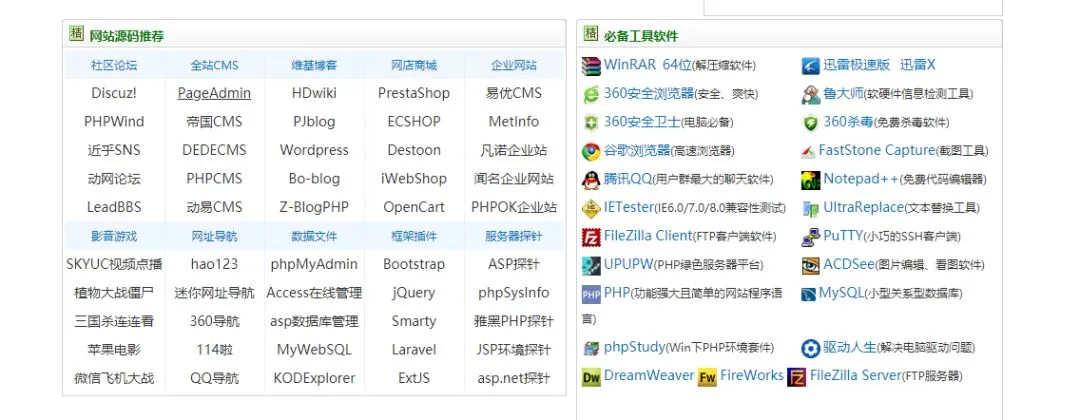Screen dimensions: 1080x420
Task: Open the DEDECMS link
Action: 214,150
